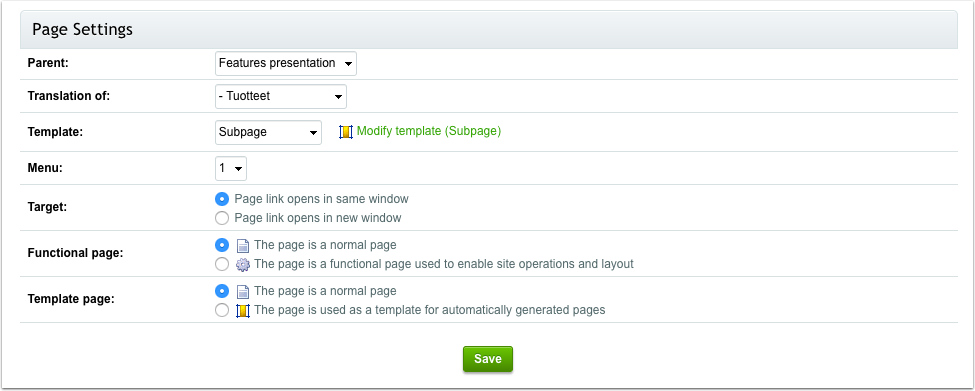
Task: Click text 'Page link opens in same window'
Action: coord(321,199)
